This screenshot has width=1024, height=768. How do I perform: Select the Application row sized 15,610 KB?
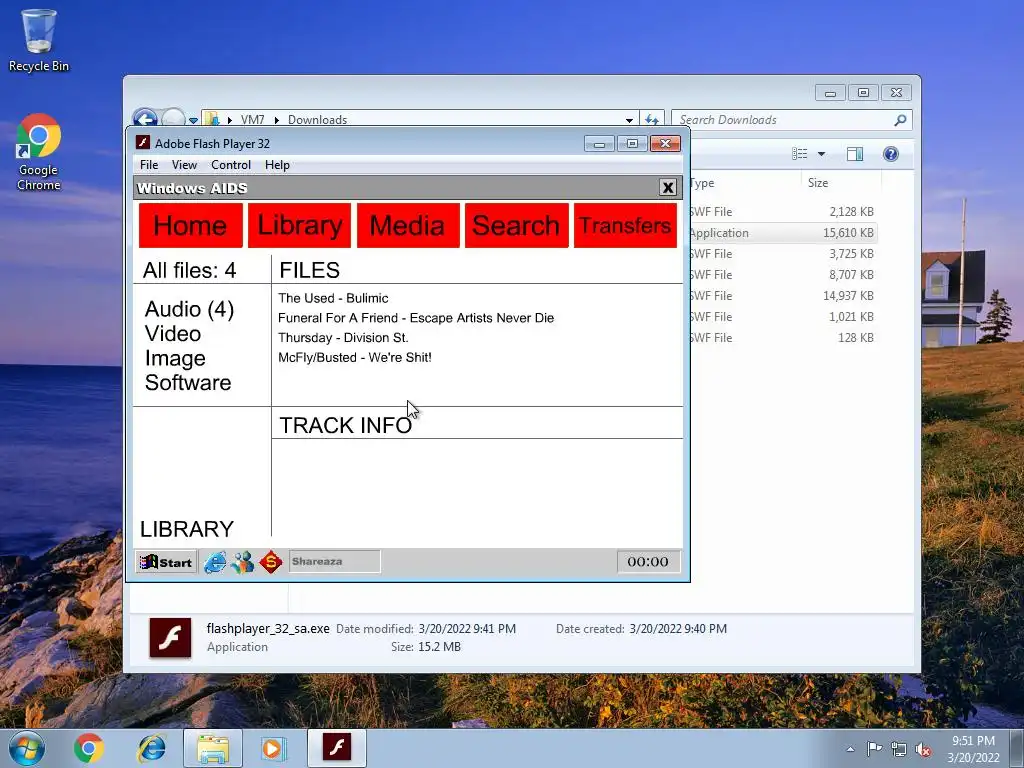(x=782, y=232)
